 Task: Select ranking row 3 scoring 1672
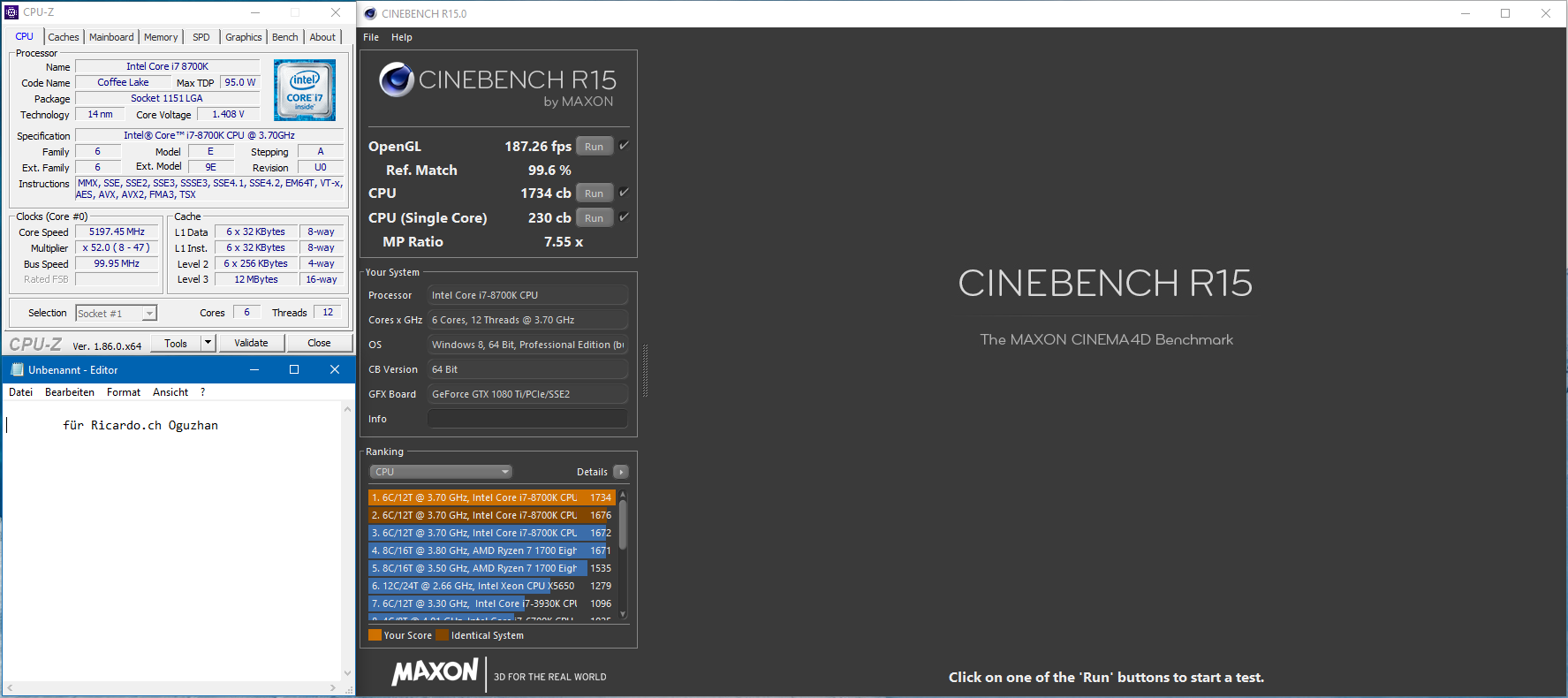click(x=491, y=533)
